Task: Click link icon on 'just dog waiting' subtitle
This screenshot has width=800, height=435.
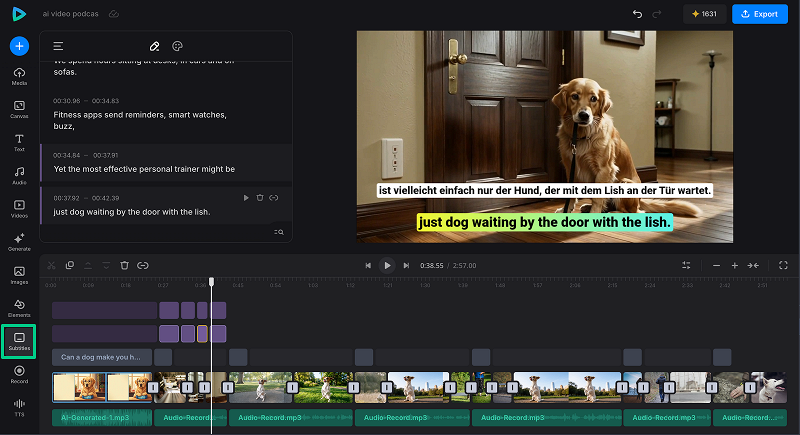Action: (x=273, y=198)
